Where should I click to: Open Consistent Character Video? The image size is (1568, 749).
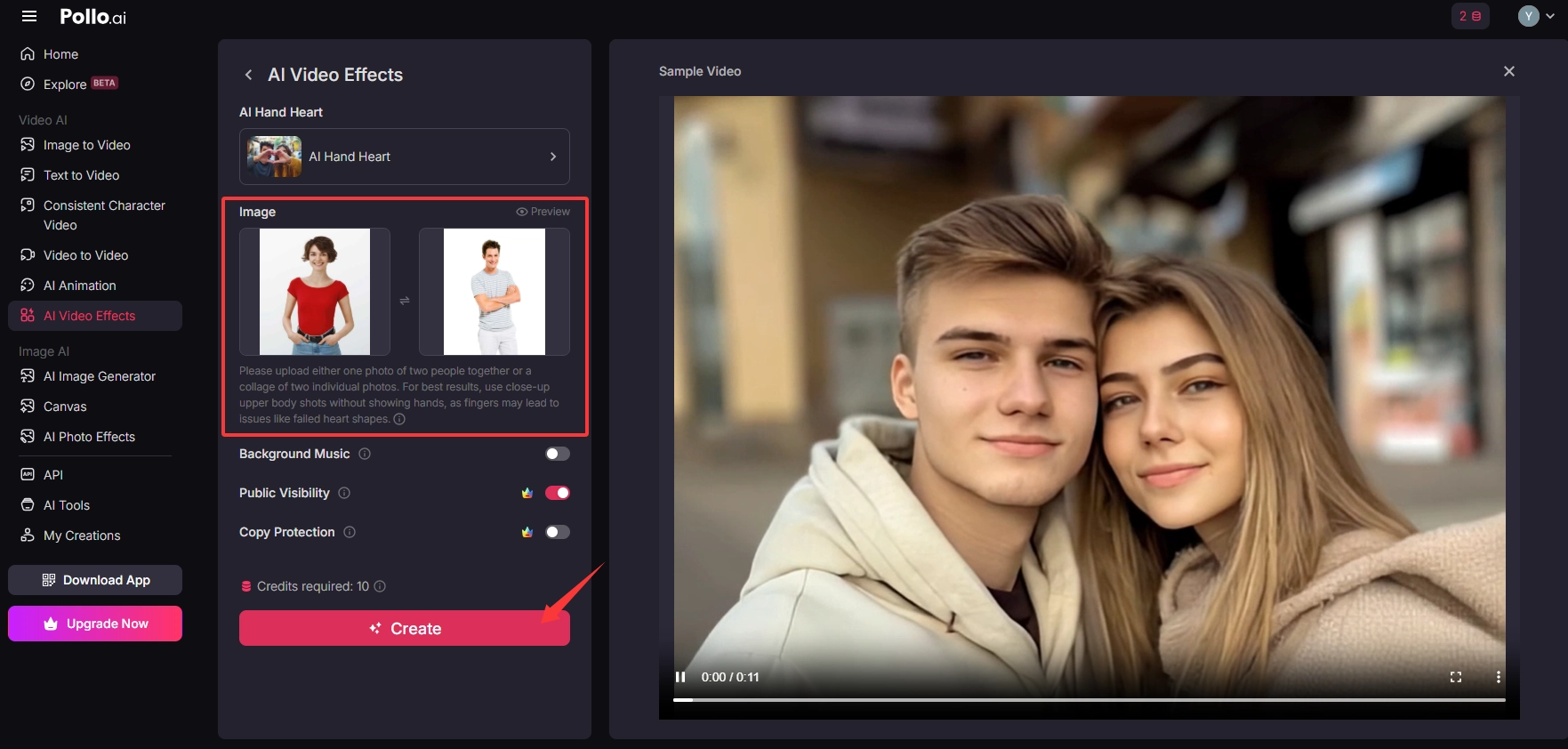[95, 215]
